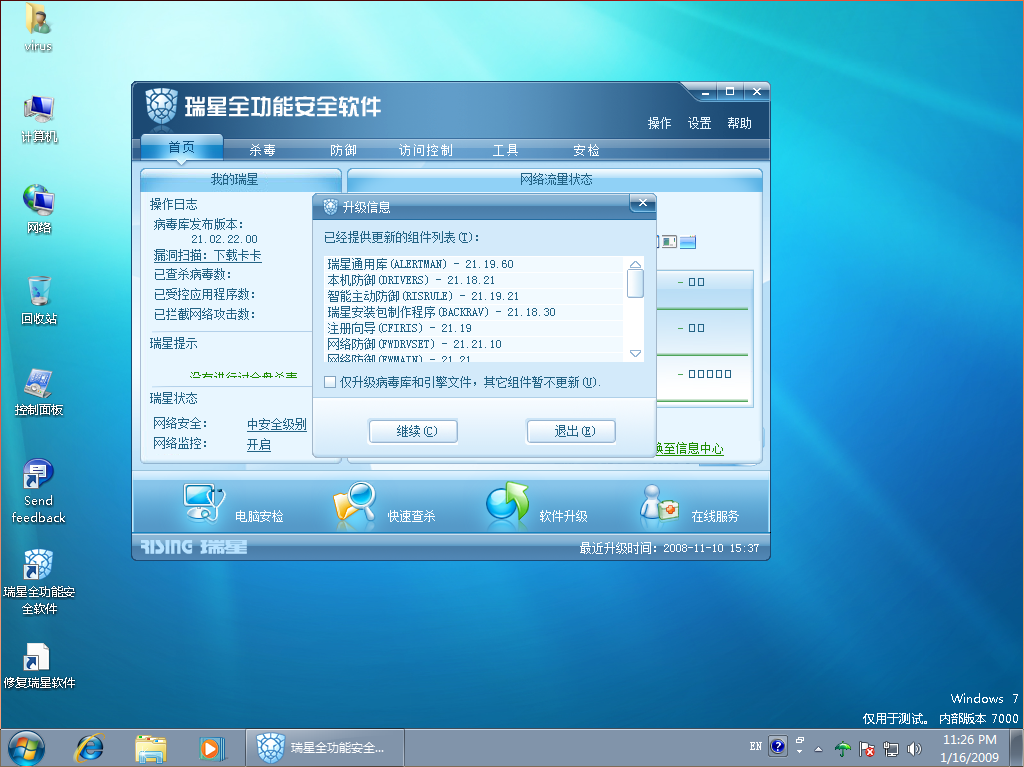Click the network tray icon
1024x767 pixels.
pyautogui.click(x=891, y=749)
